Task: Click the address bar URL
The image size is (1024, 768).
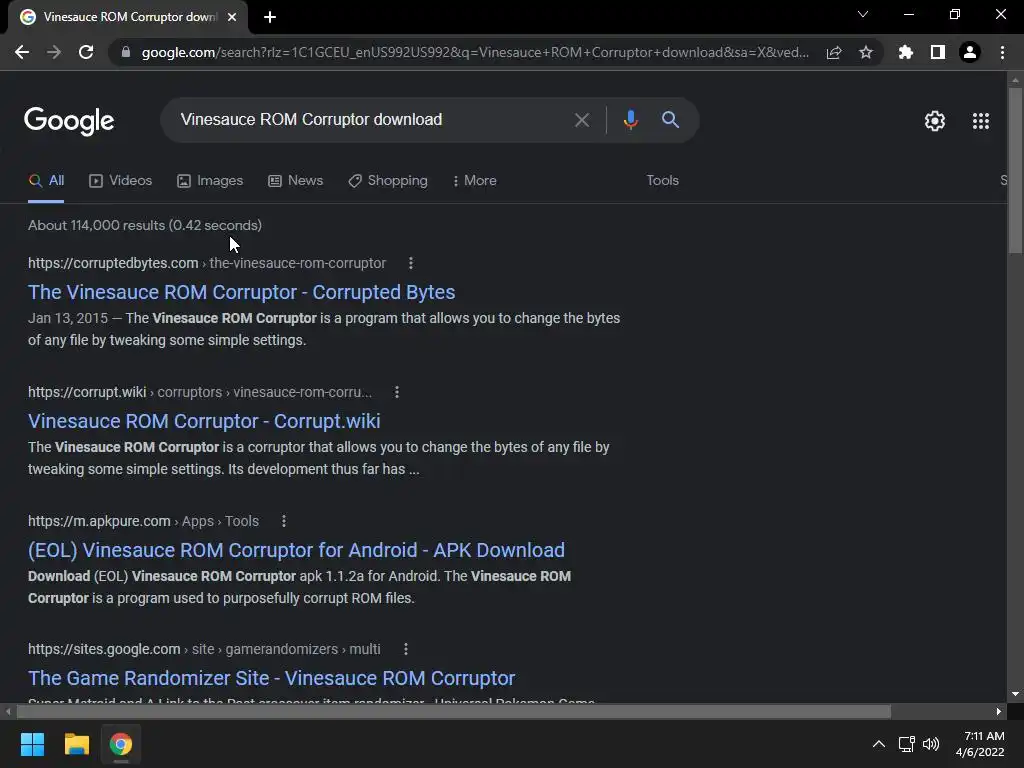Action: click(475, 52)
